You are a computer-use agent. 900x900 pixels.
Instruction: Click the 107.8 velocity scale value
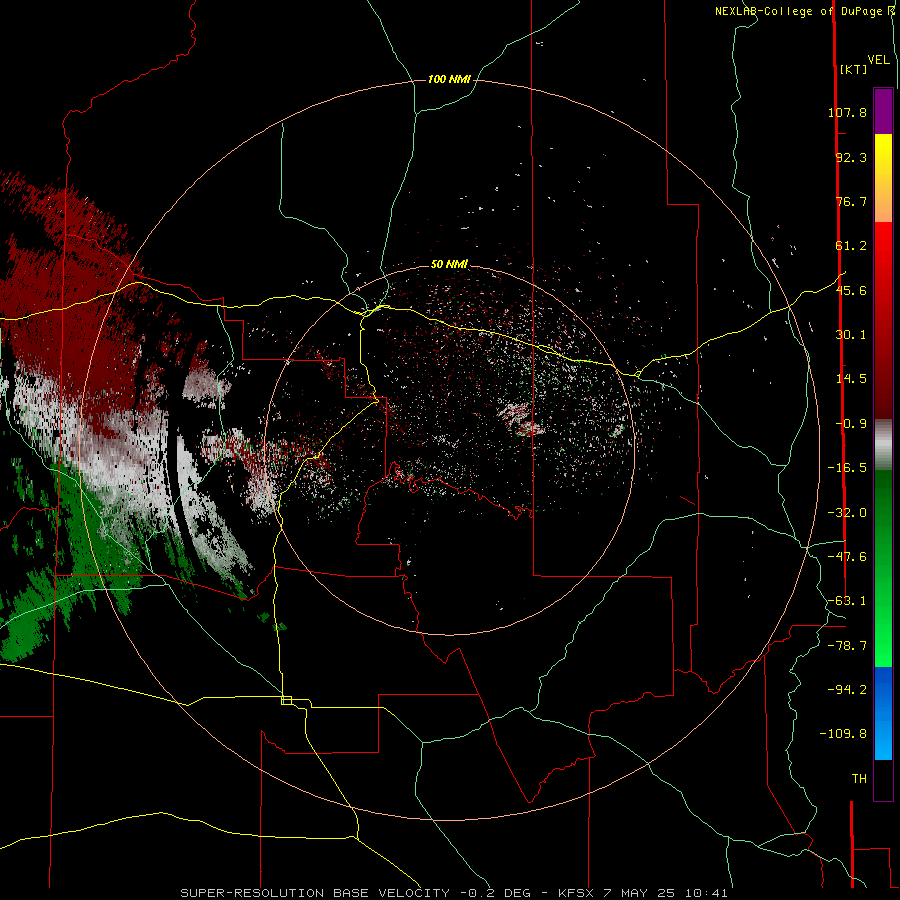tap(847, 112)
